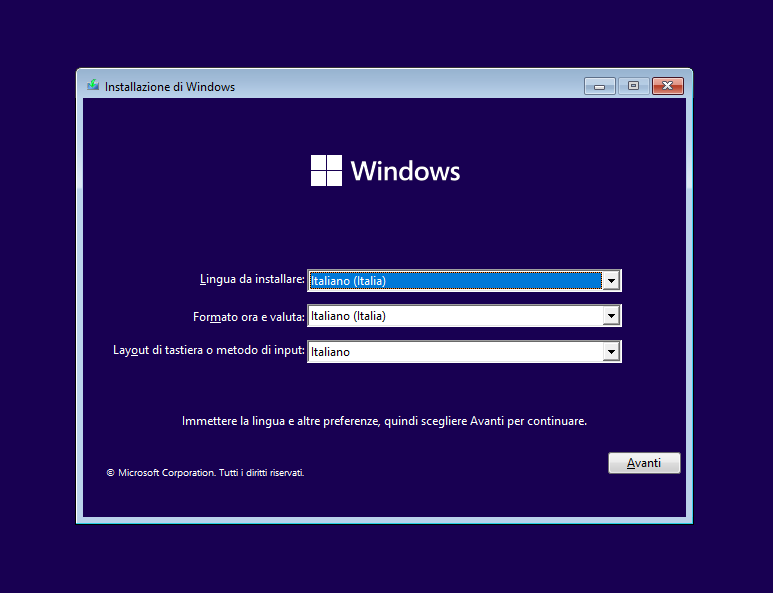The height and width of the screenshot is (593, 773).
Task: Close the Installazione di Windows window
Action: [x=668, y=86]
